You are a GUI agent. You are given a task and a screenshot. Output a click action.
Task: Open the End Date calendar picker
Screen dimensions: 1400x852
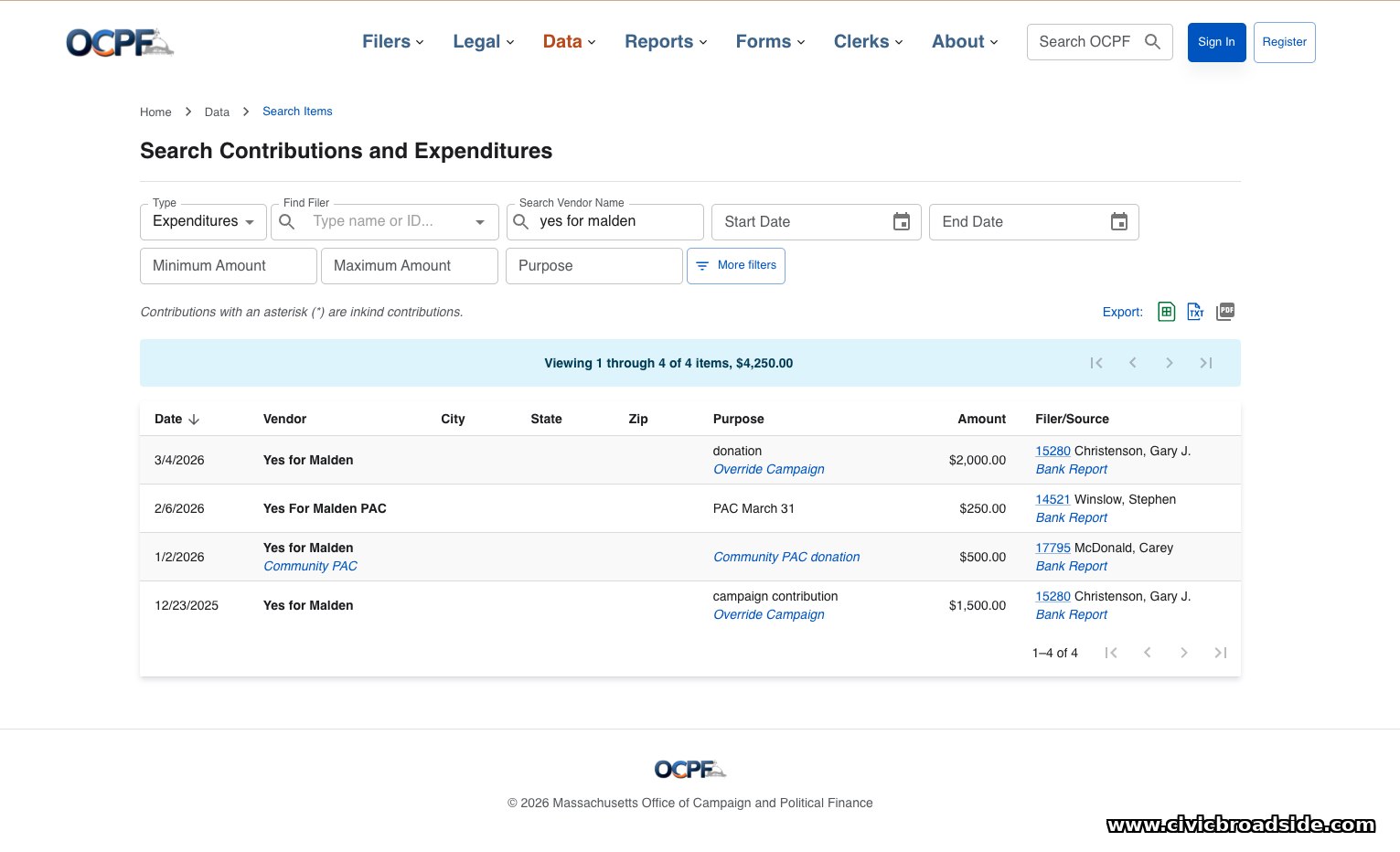[x=1119, y=222]
